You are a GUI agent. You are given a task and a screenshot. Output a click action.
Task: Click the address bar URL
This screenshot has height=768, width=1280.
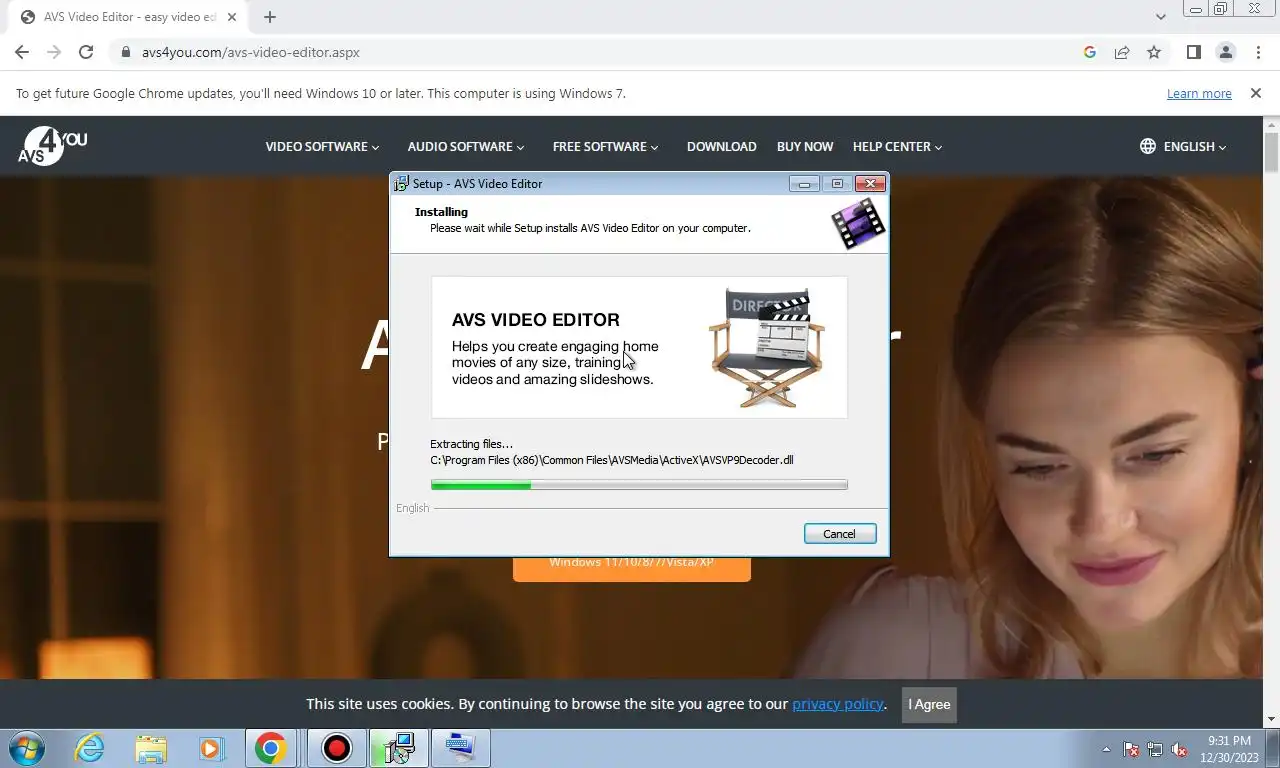[251, 52]
